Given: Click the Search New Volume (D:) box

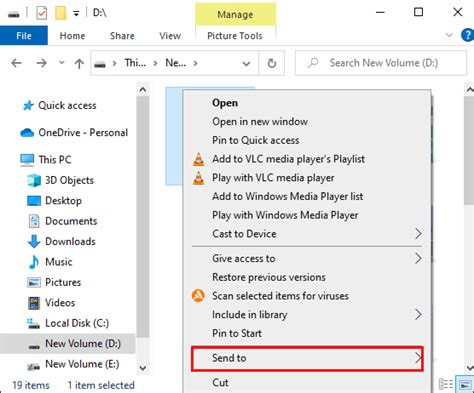Looking at the screenshot, I should [x=381, y=63].
